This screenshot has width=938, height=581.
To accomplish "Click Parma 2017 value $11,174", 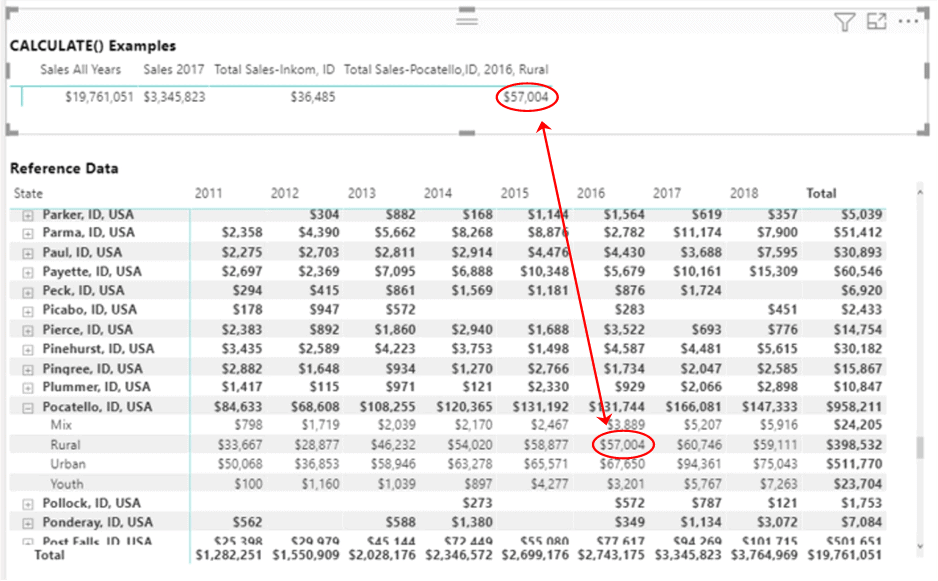I will tap(697, 233).
